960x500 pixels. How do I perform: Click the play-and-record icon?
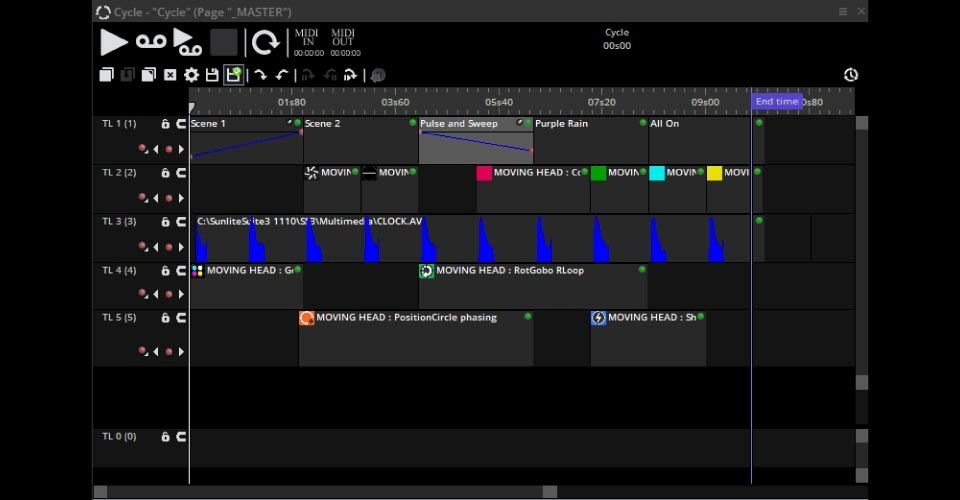click(187, 42)
